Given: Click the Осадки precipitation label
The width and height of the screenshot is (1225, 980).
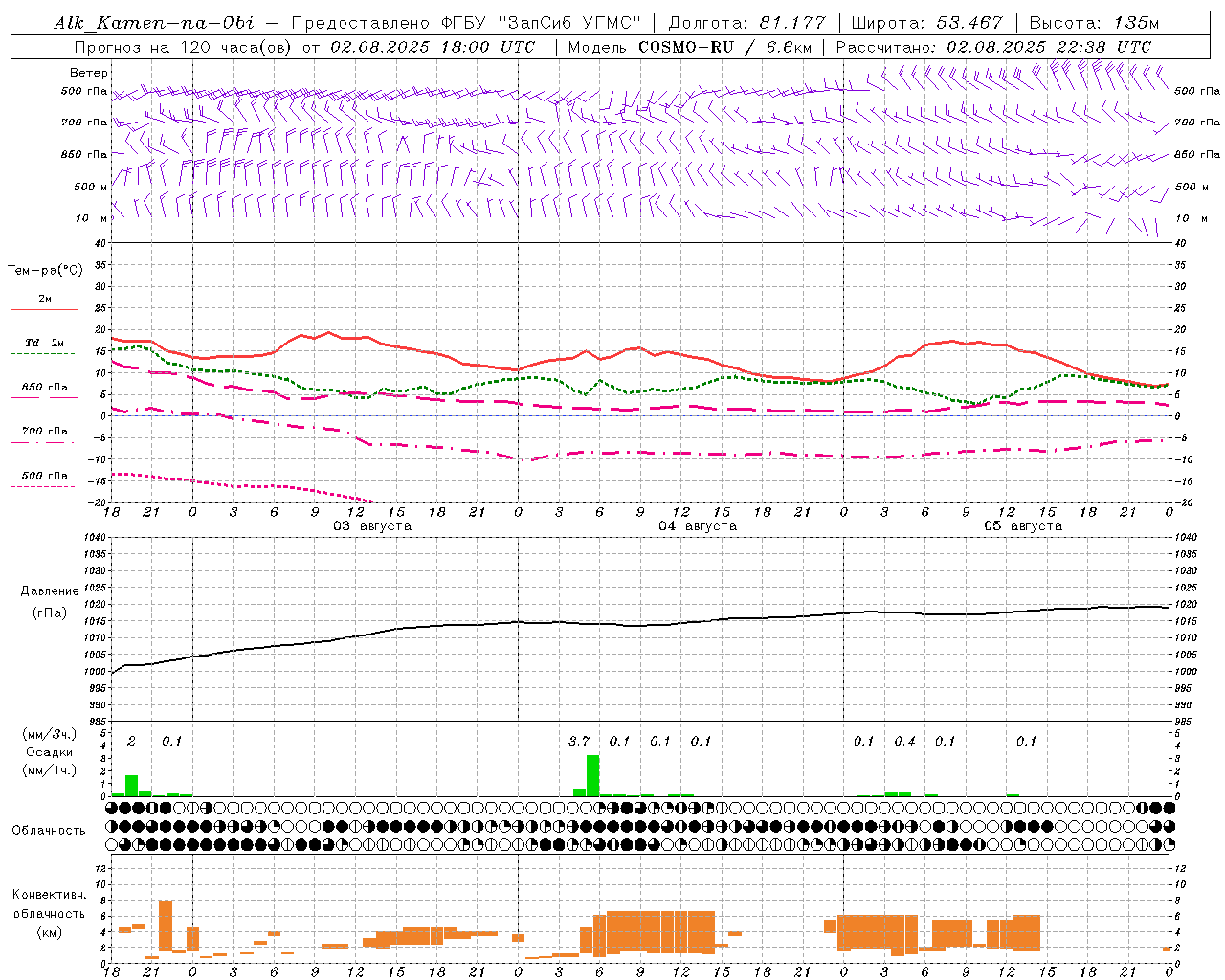Looking at the screenshot, I should tap(50, 752).
